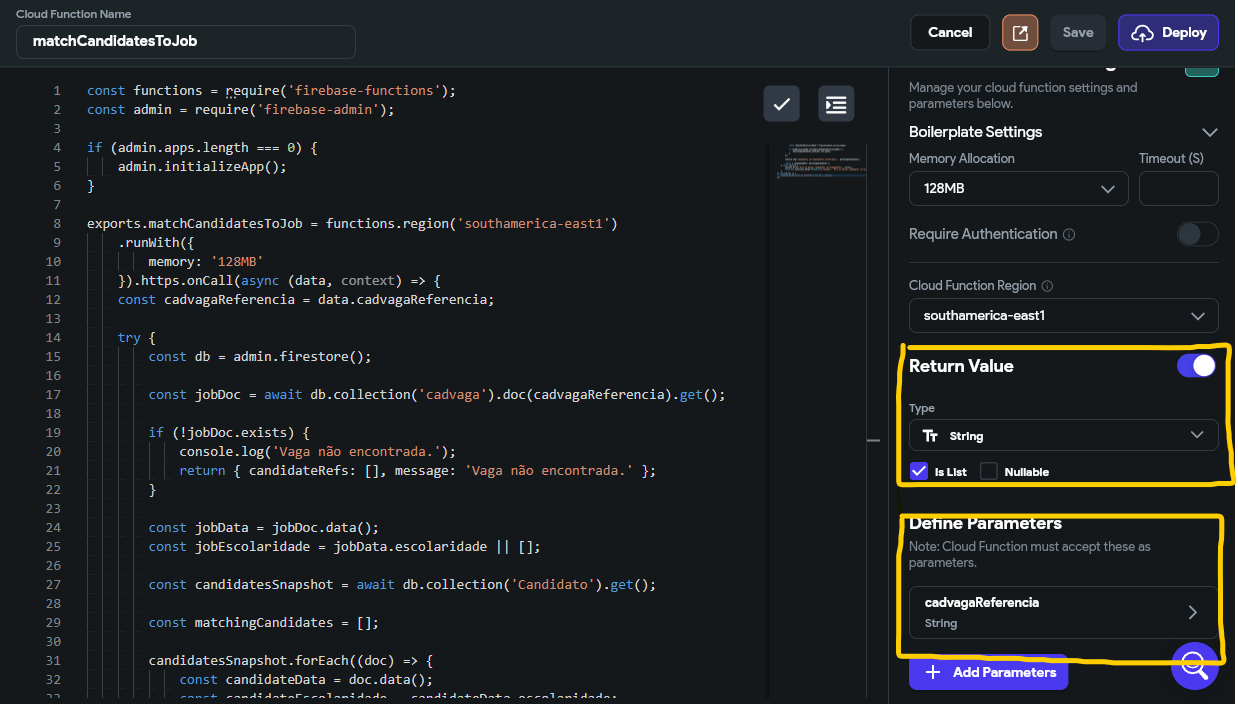This screenshot has width=1238, height=704.
Task: Open the Cloud Function Region dropdown
Action: (x=1063, y=316)
